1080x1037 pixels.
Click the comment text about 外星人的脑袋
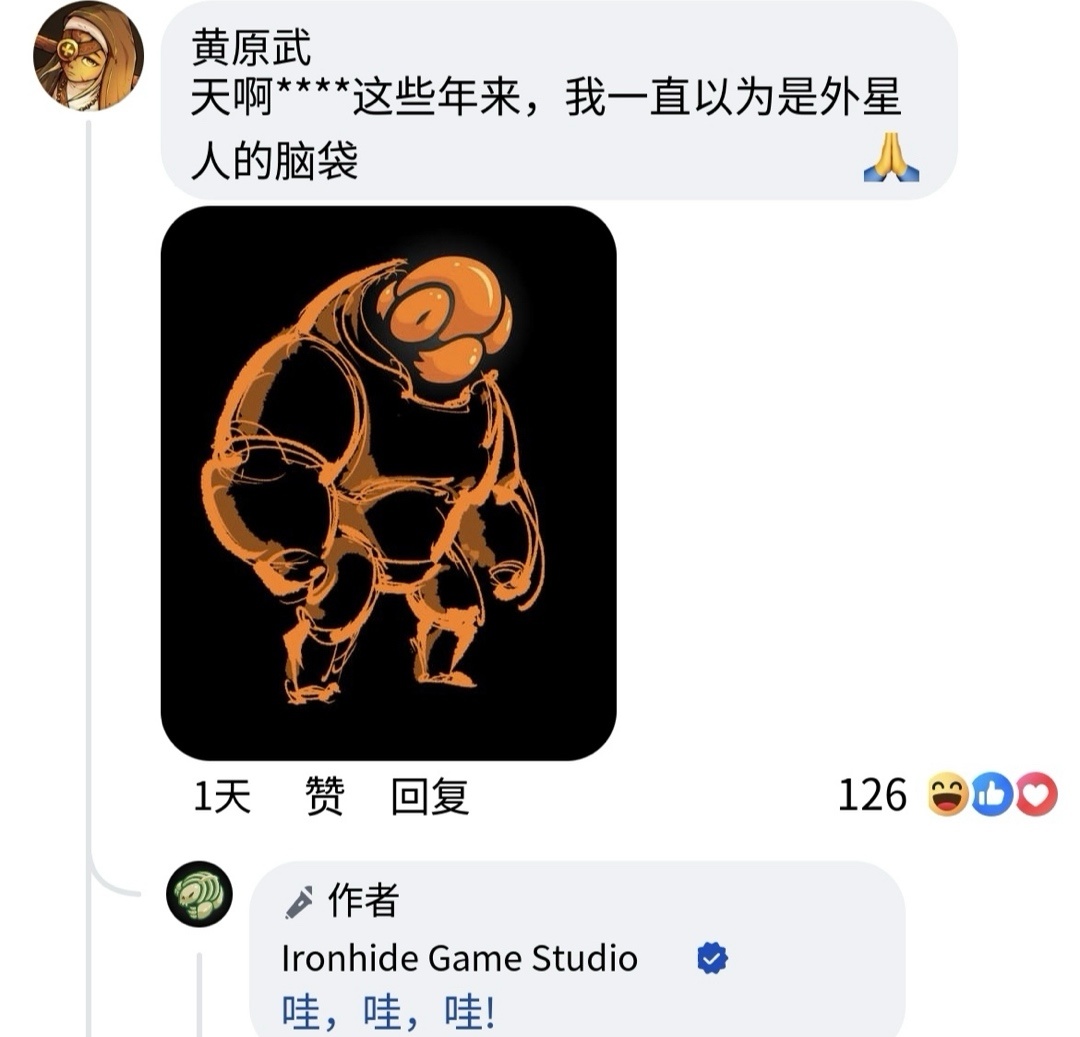[546, 129]
